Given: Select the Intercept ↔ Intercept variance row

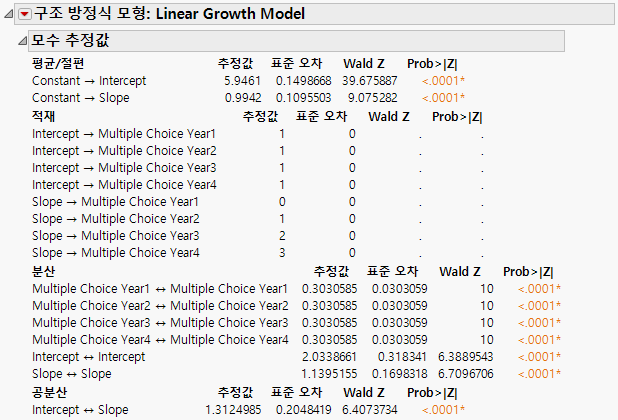Looking at the screenshot, I should [89, 357].
